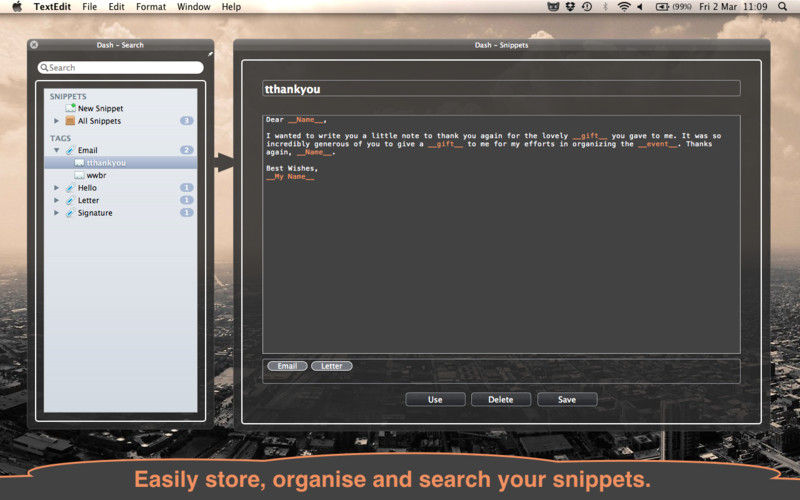Click the Email tag count badge
The image size is (800, 500).
click(x=187, y=150)
